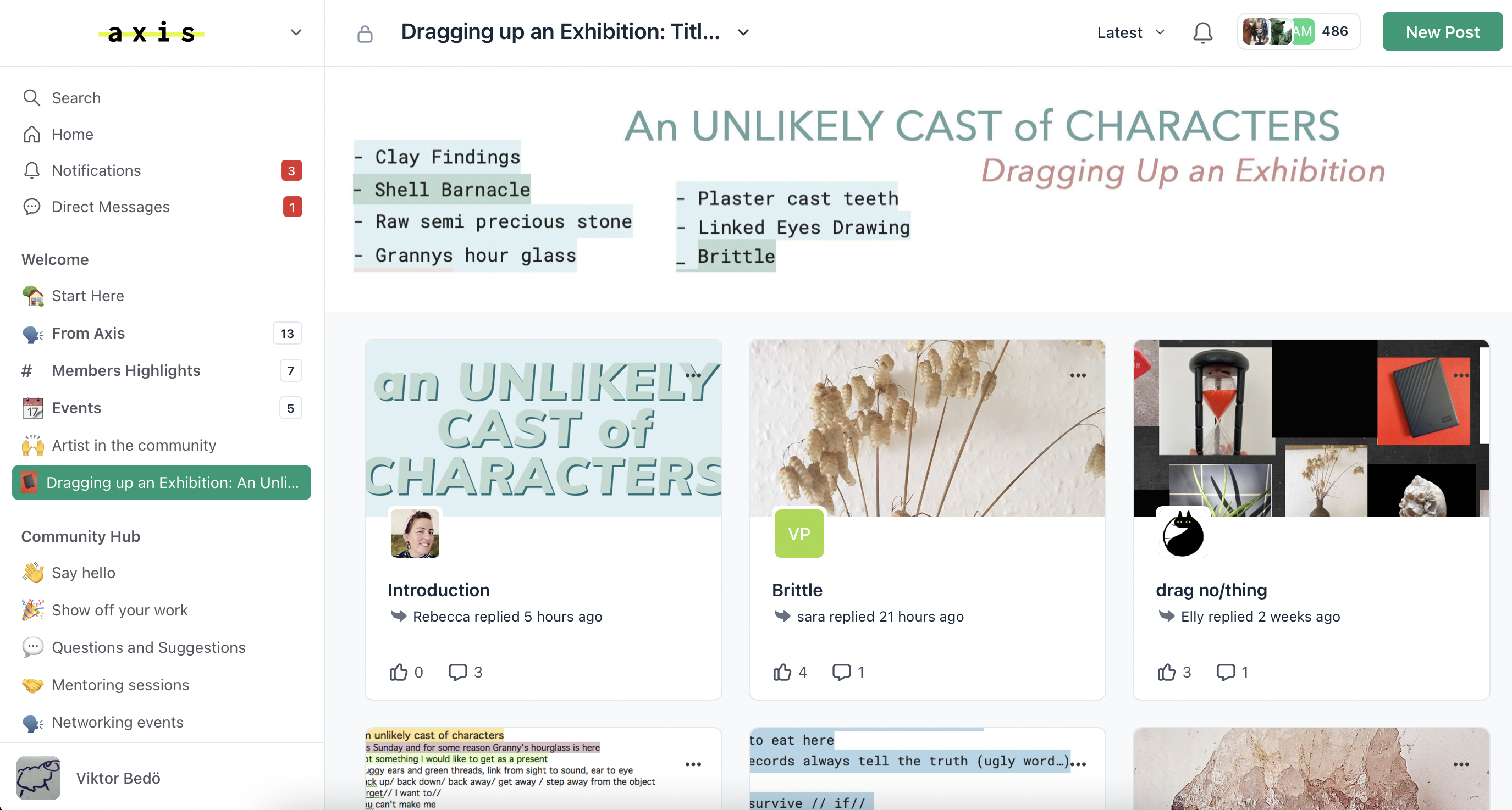Open comments on the Introduction post

(x=457, y=672)
